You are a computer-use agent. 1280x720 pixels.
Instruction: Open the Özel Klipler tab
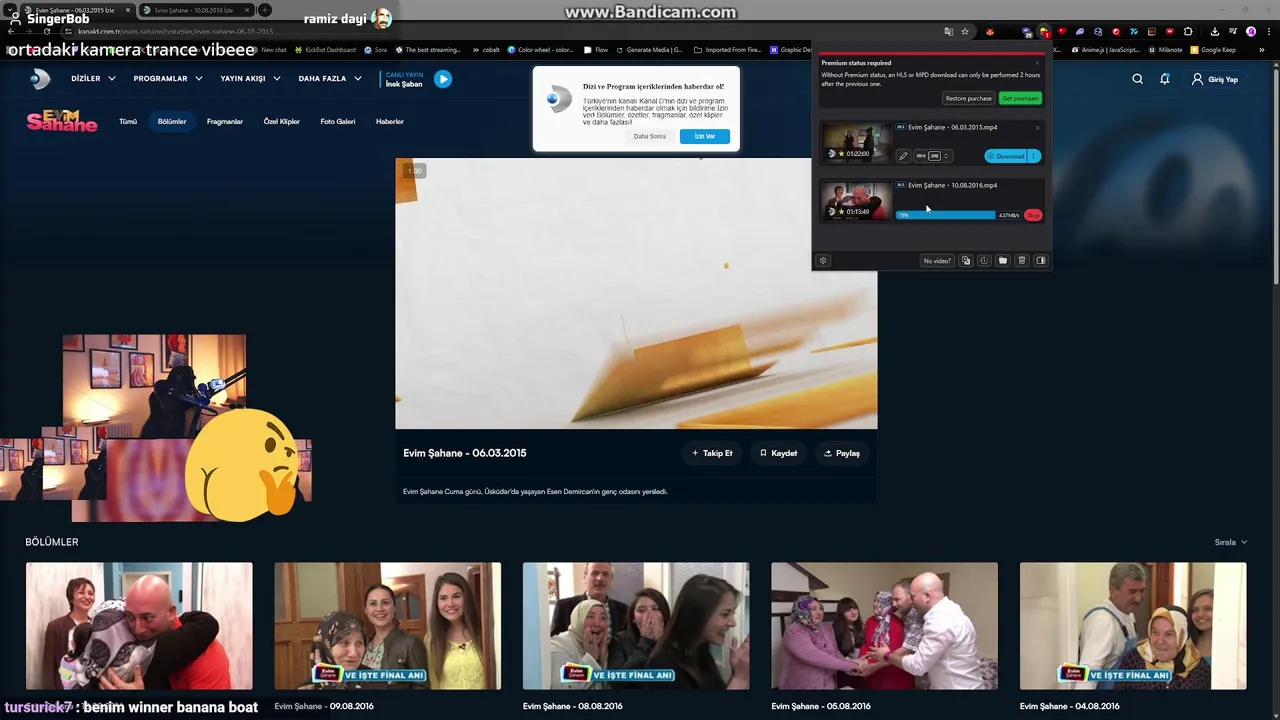(282, 122)
